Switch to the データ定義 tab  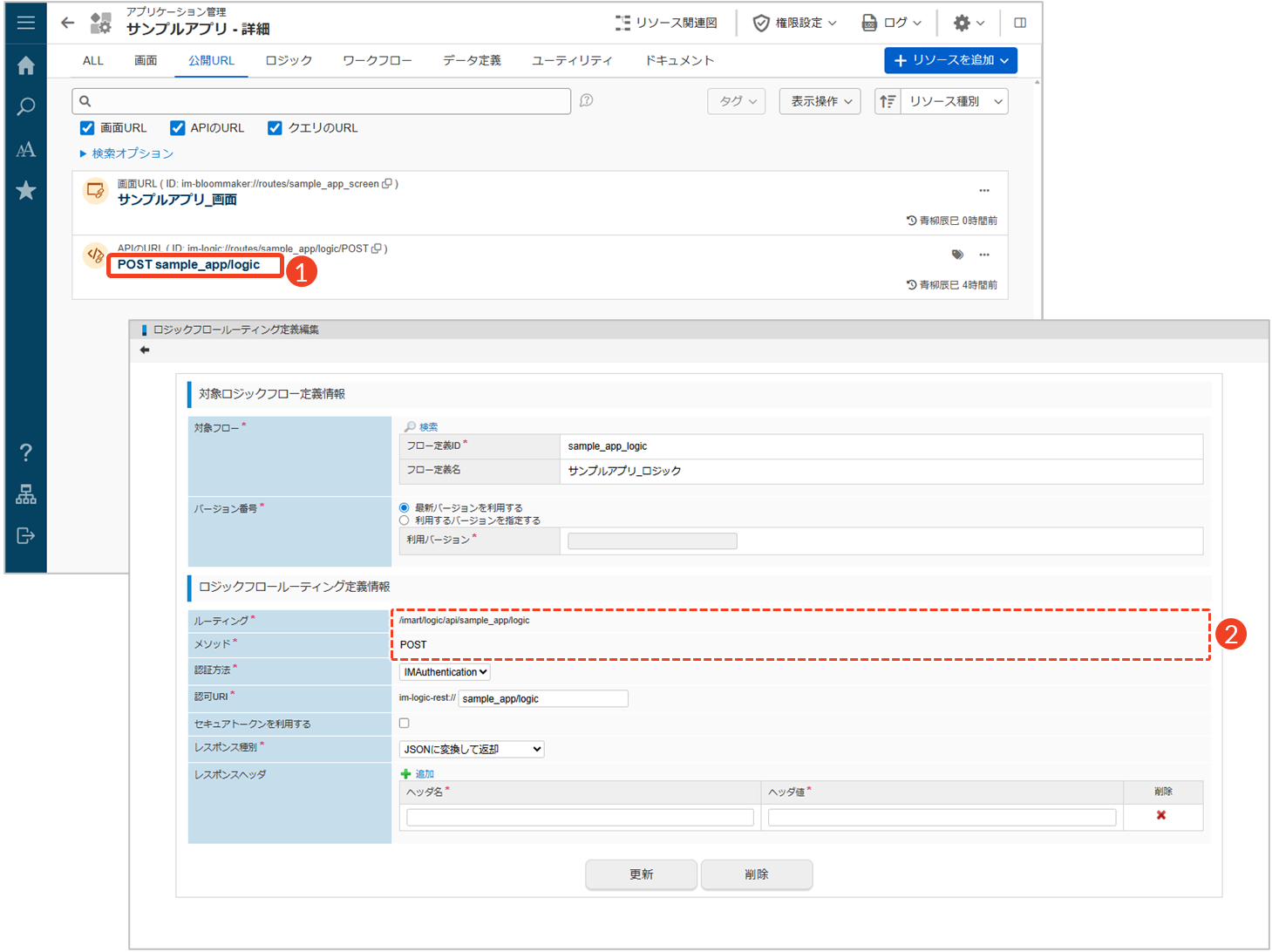coord(472,60)
